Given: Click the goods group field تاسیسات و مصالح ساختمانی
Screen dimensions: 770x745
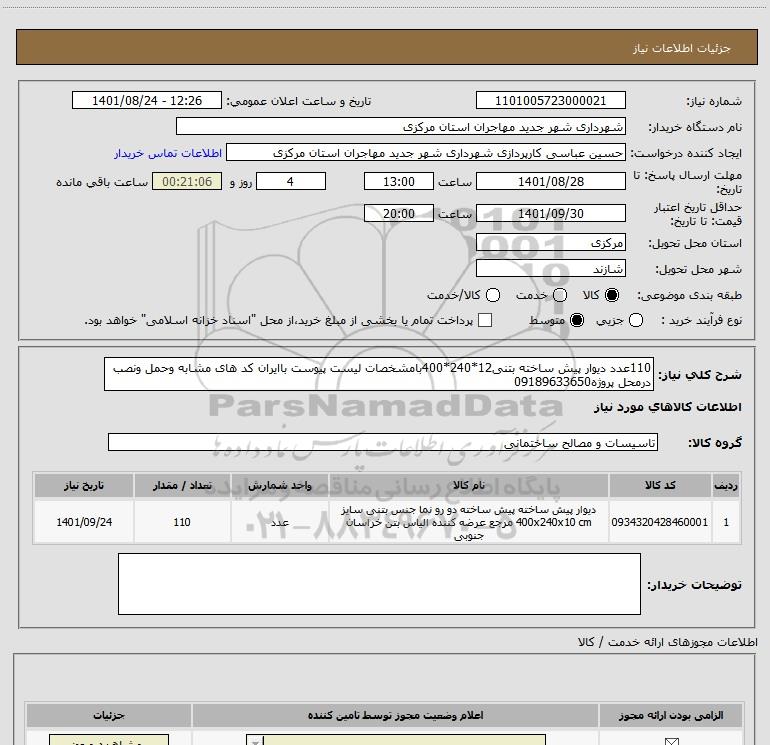Looking at the screenshot, I should point(383,442).
